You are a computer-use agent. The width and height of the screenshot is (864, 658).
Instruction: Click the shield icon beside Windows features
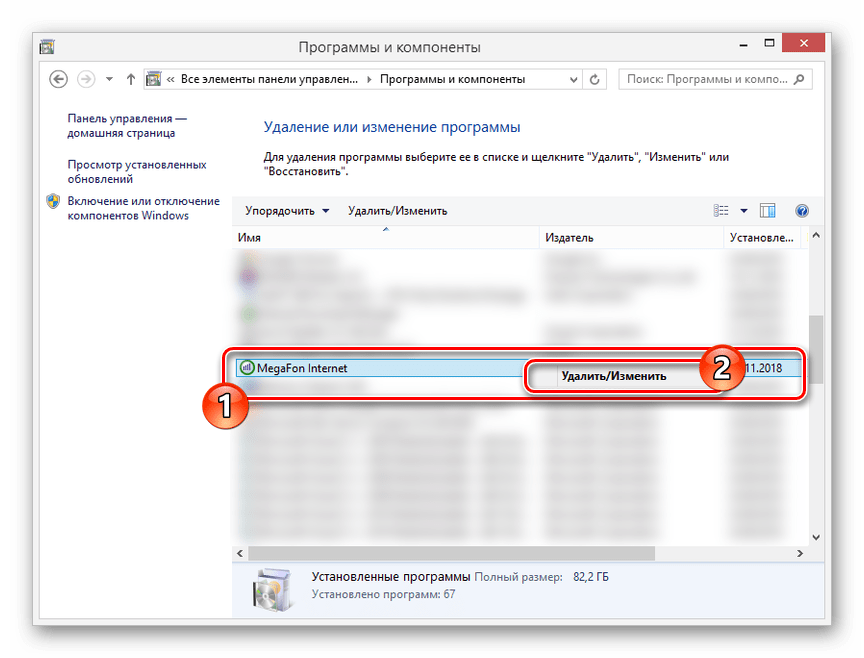[53, 201]
